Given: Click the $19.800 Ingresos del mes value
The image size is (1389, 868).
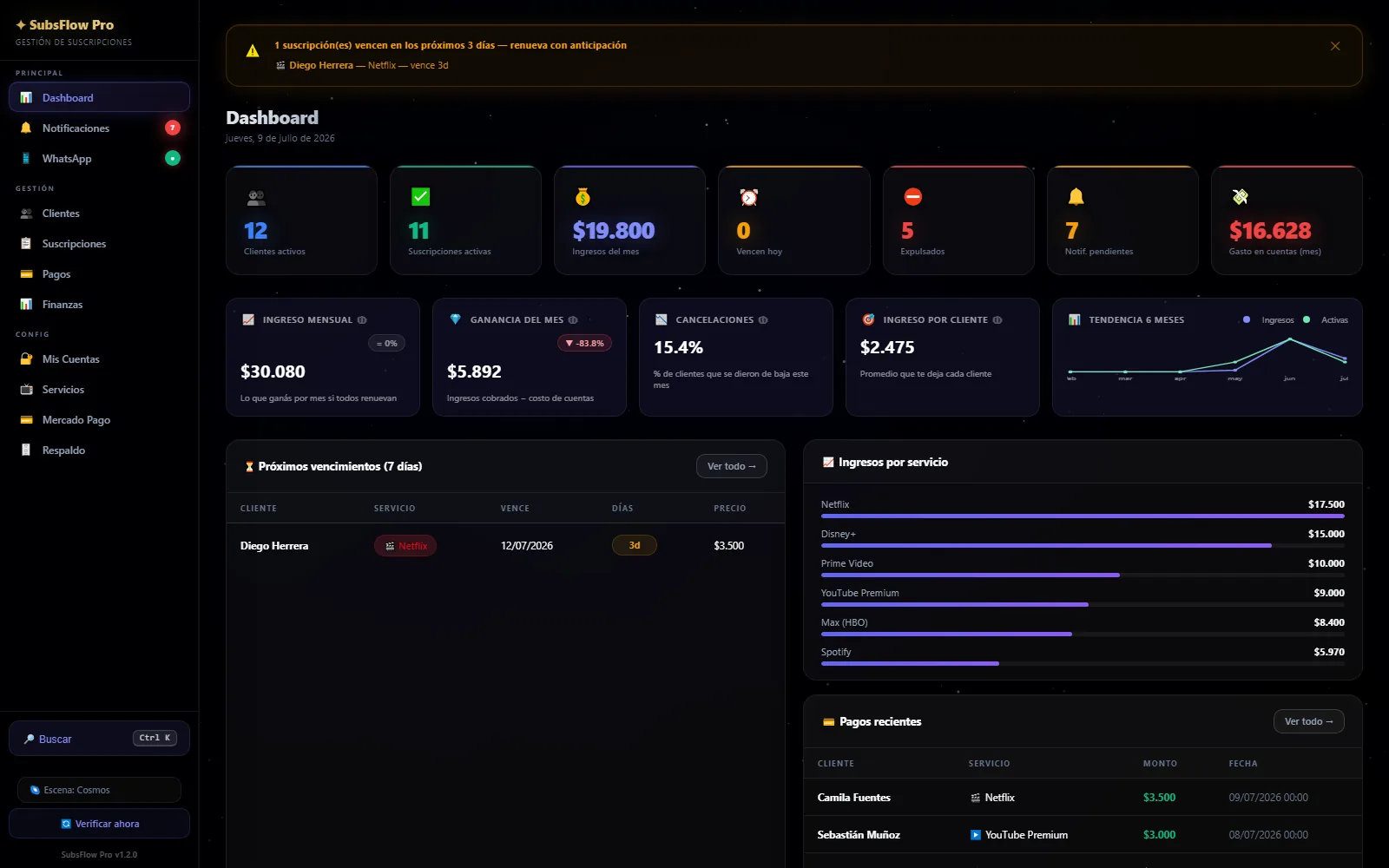Looking at the screenshot, I should click(x=614, y=231).
